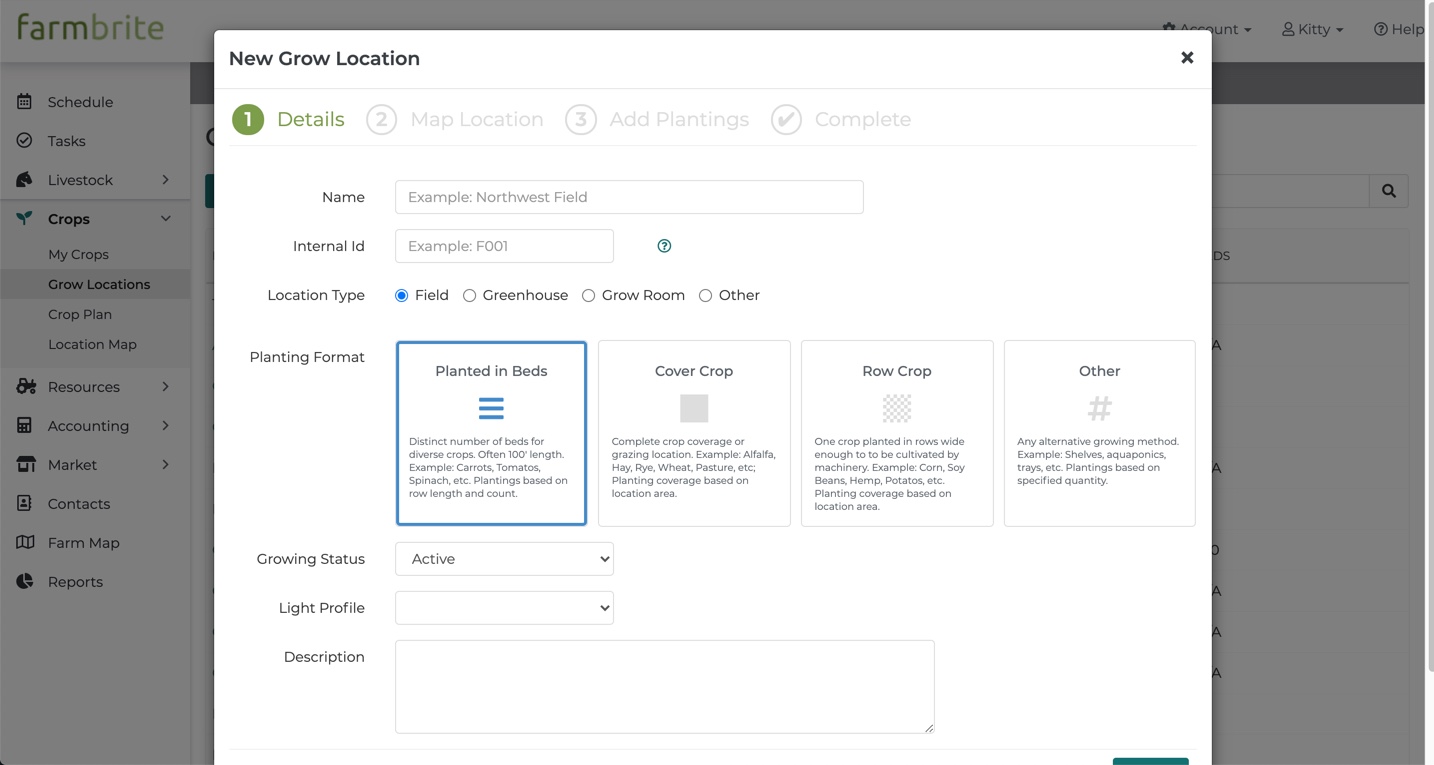Click the Resources tractor icon

26,387
